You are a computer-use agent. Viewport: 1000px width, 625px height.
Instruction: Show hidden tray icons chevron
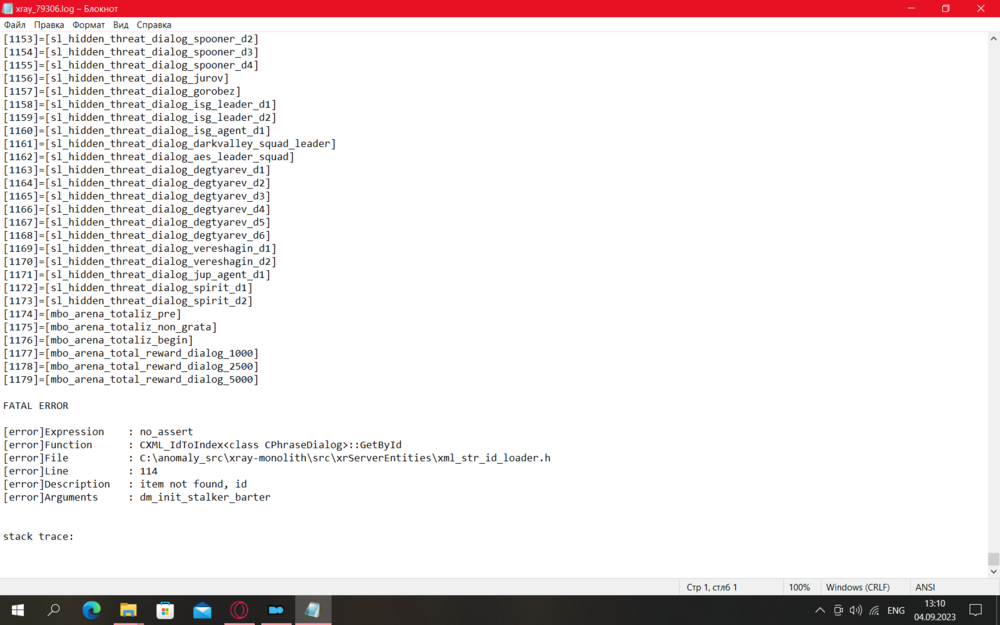[x=820, y=610]
